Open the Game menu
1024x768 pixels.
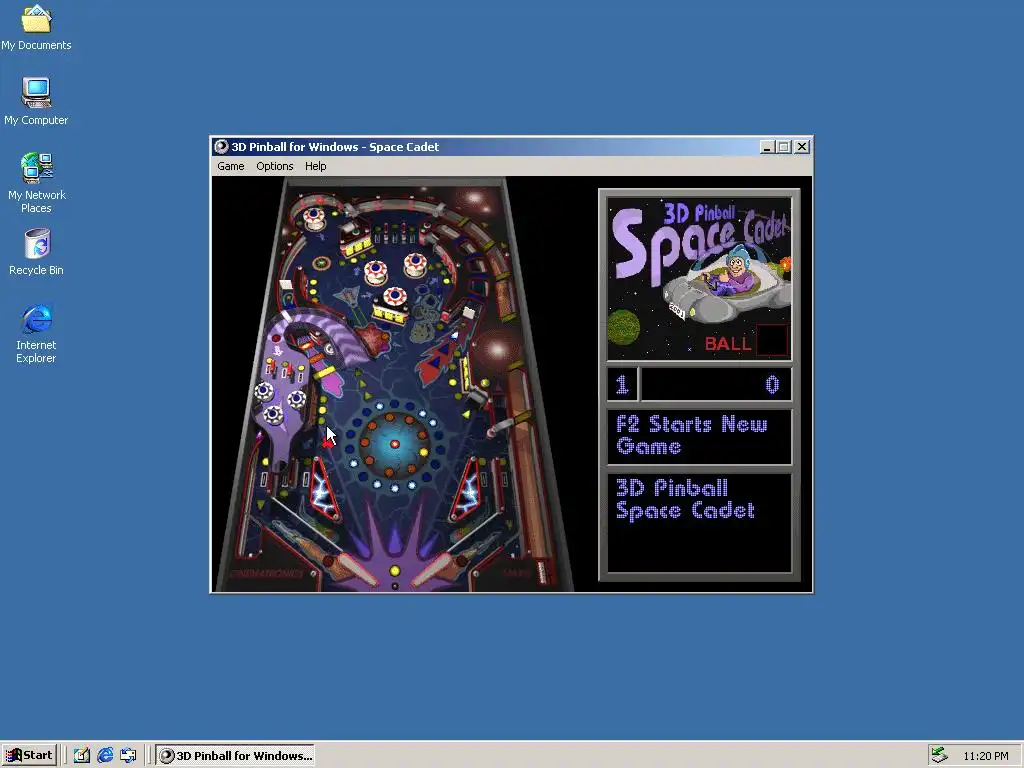pos(231,166)
